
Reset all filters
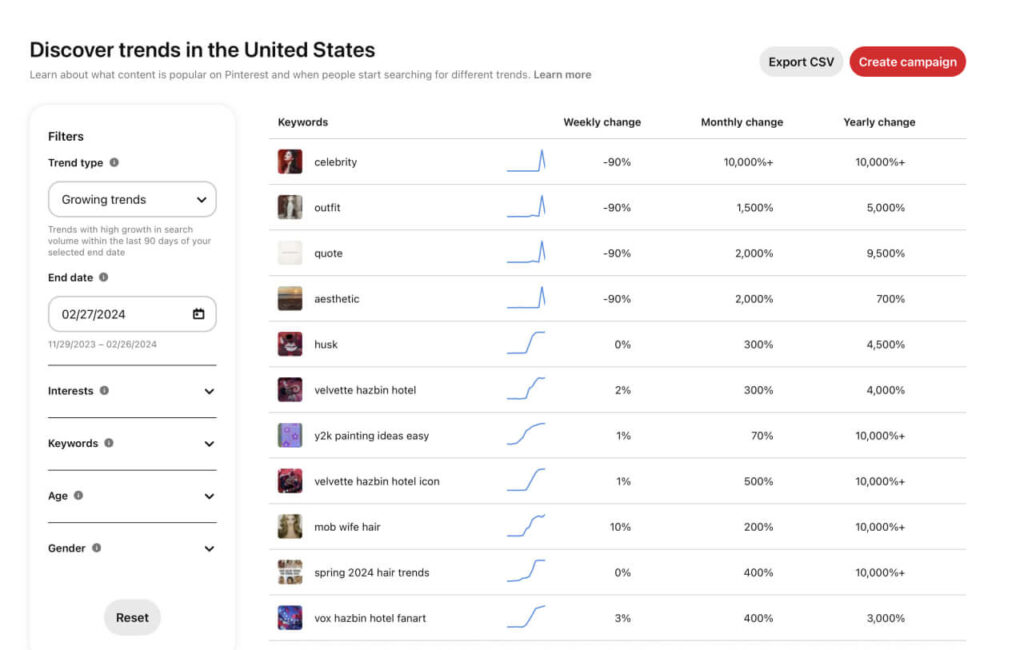pyautogui.click(x=132, y=617)
